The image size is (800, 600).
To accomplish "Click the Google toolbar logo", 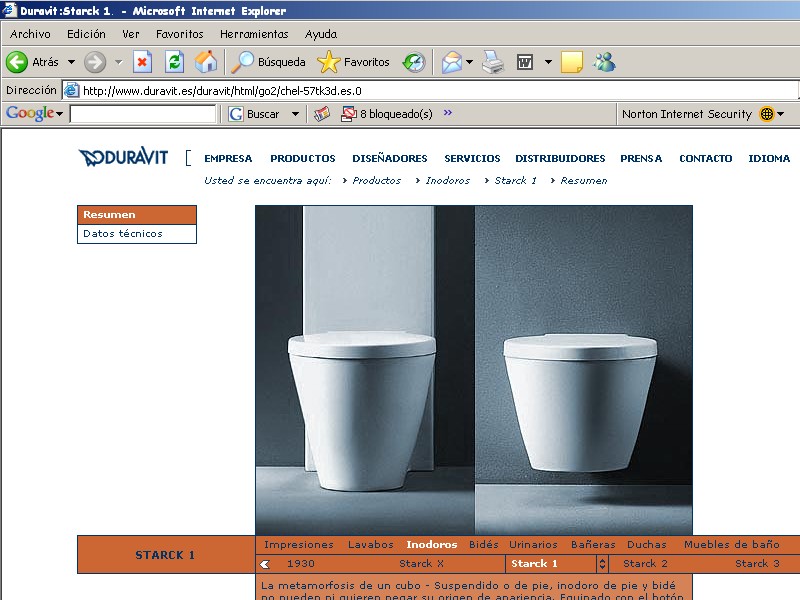I will coord(30,113).
